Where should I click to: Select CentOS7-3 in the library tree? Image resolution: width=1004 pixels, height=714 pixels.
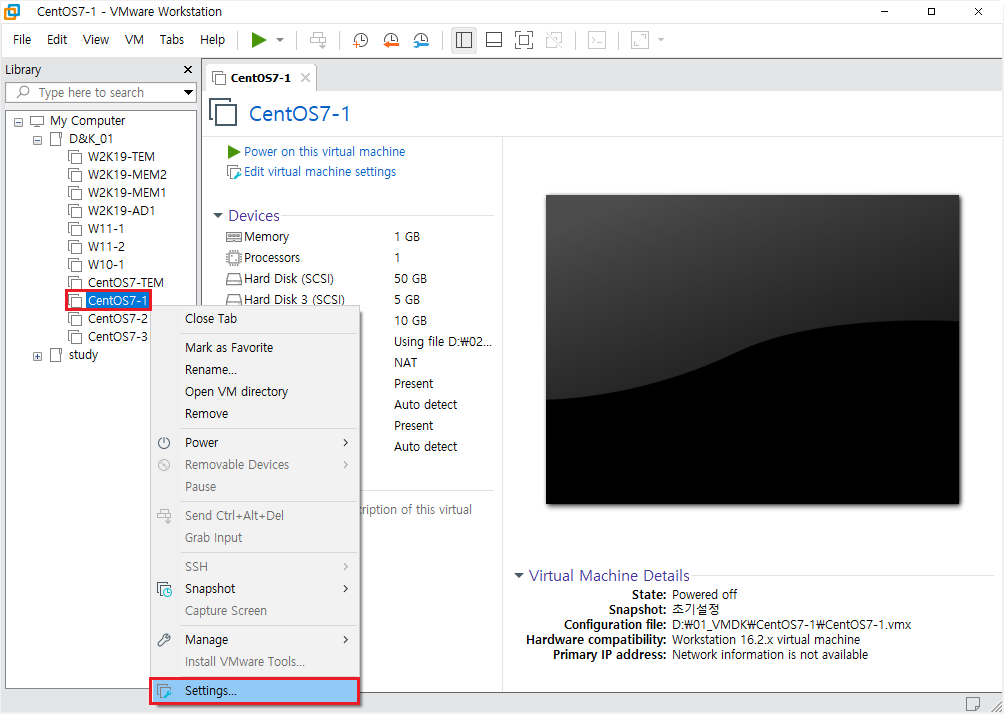[x=117, y=336]
